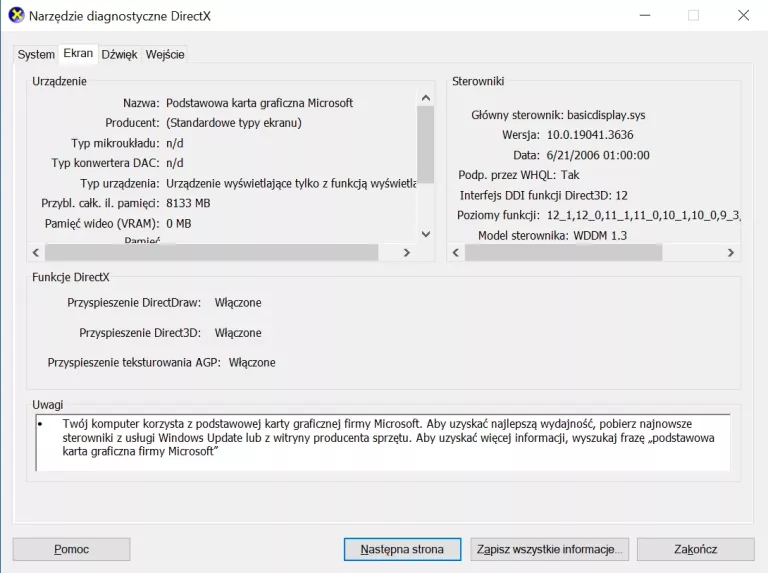Select the Ekran tab

(78, 53)
